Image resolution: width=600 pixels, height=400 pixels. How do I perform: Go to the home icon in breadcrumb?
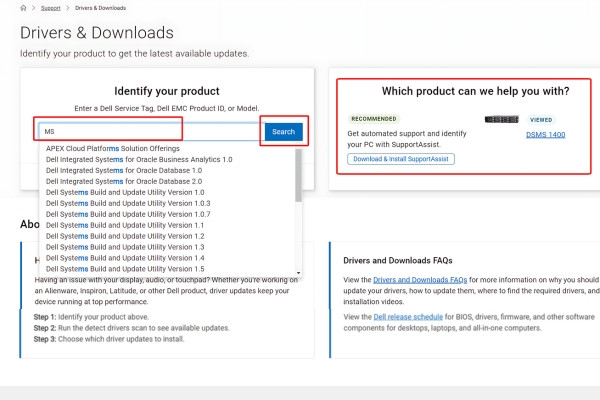pos(23,8)
